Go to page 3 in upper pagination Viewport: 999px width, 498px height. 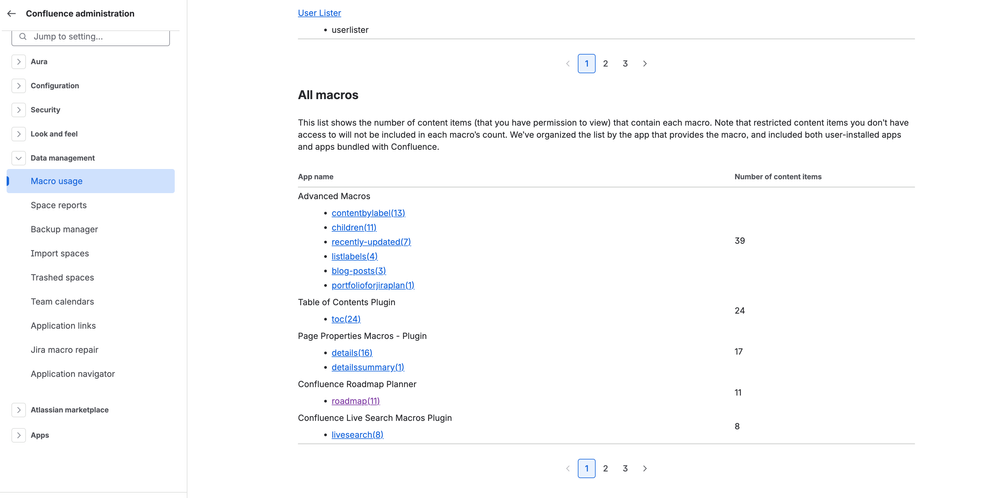[x=625, y=64]
